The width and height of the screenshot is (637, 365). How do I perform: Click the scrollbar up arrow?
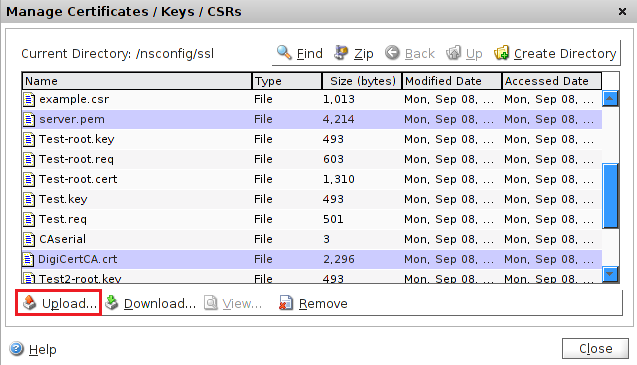(610, 98)
